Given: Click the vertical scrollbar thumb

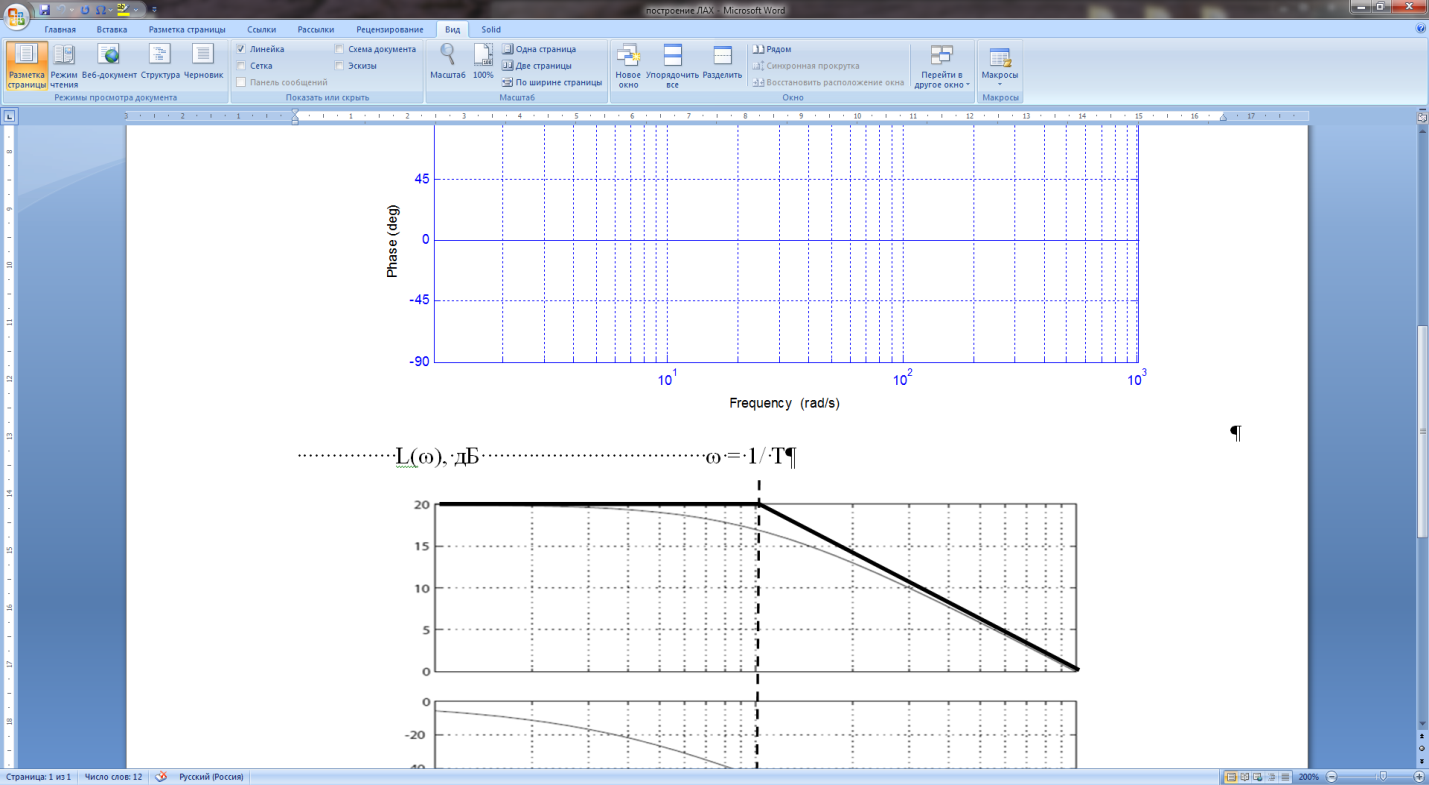Looking at the screenshot, I should [1422, 432].
